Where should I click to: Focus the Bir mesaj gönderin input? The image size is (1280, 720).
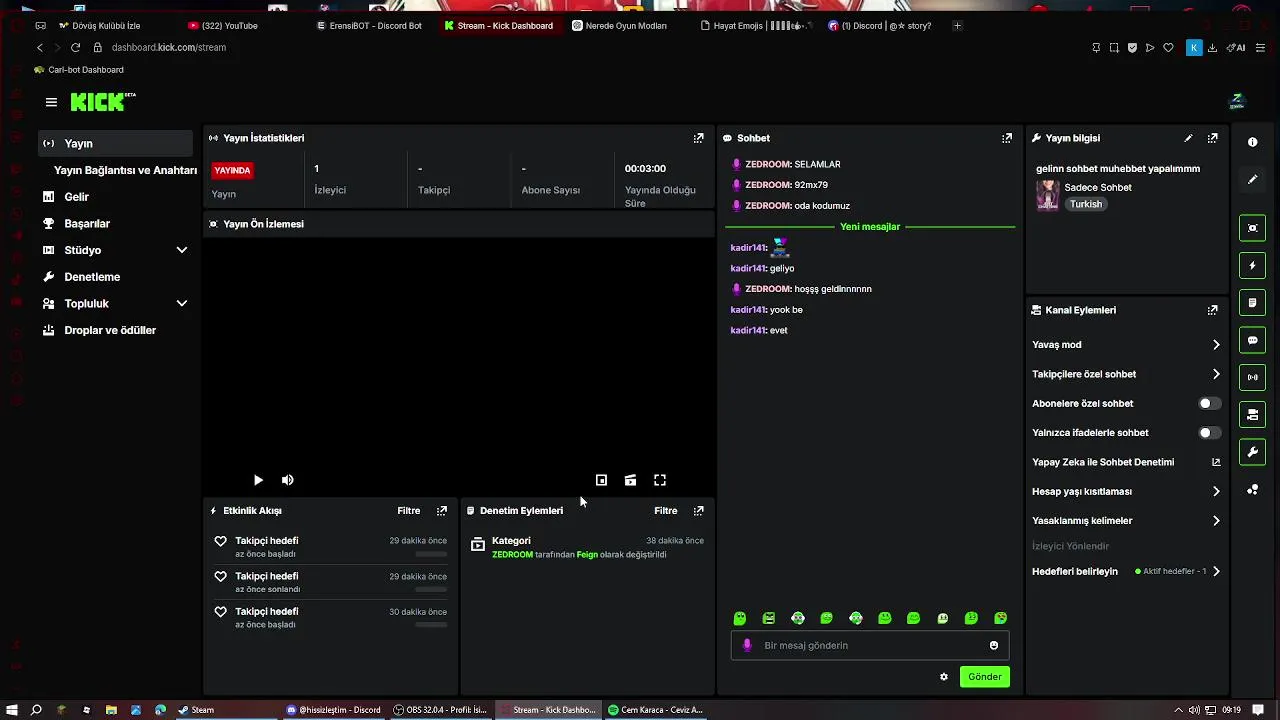pyautogui.click(x=869, y=646)
